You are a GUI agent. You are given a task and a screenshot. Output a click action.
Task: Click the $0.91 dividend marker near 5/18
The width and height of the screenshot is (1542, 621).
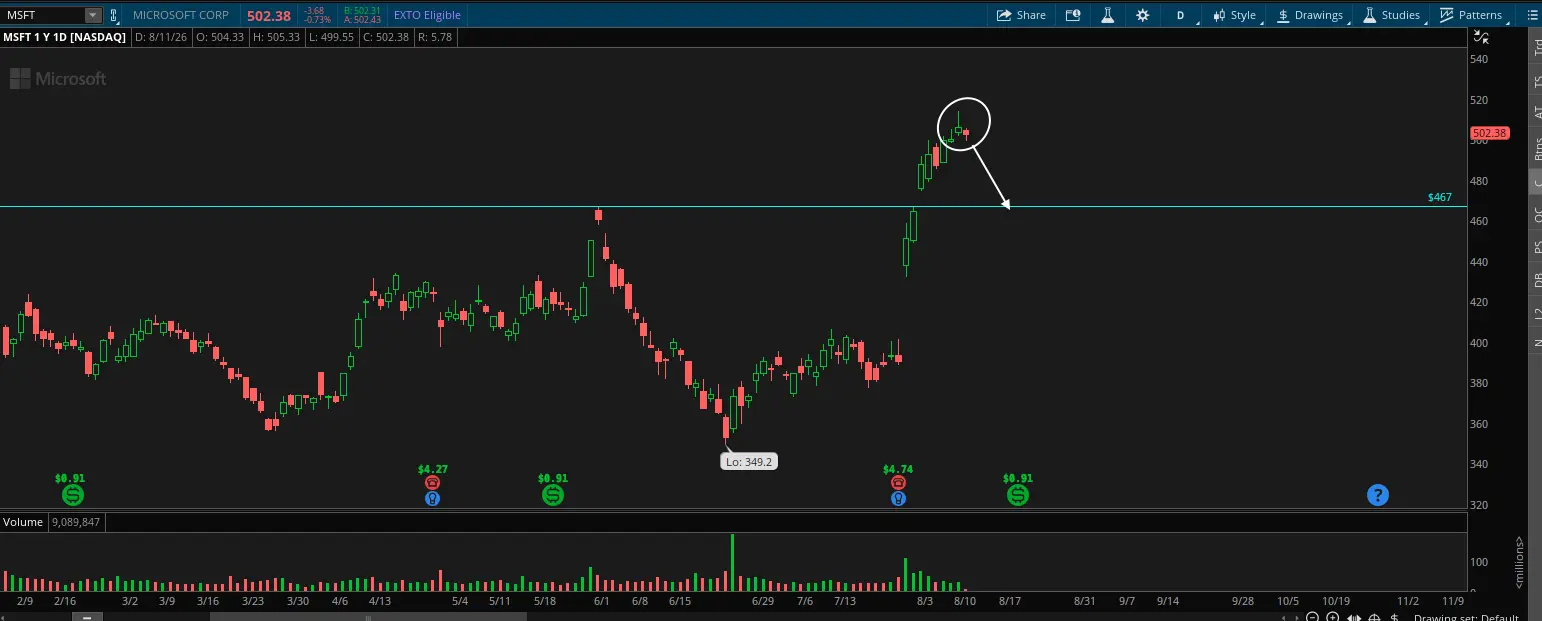coord(552,494)
